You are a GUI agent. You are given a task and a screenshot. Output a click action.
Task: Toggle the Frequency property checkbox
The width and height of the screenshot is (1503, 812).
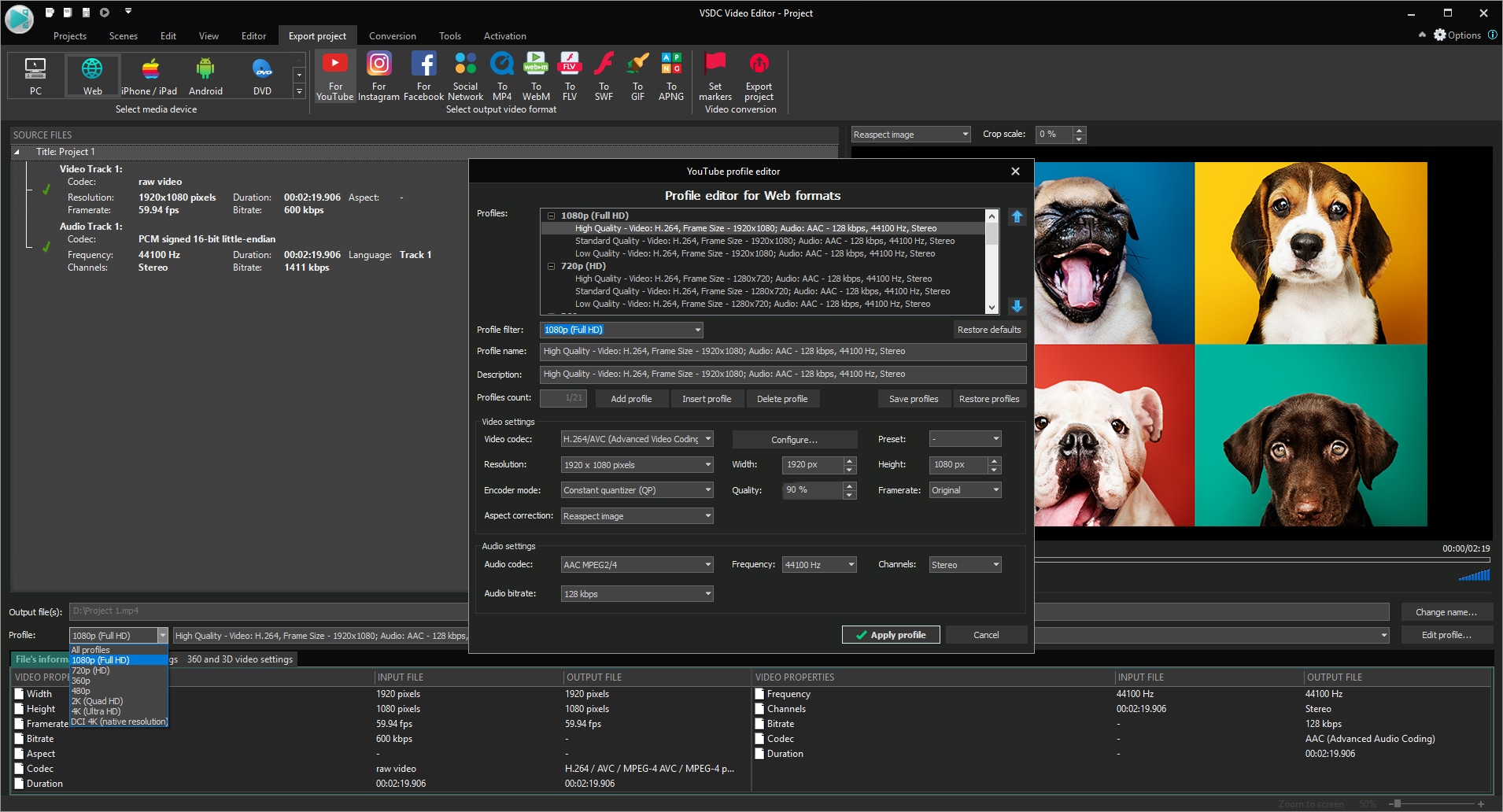click(x=760, y=694)
